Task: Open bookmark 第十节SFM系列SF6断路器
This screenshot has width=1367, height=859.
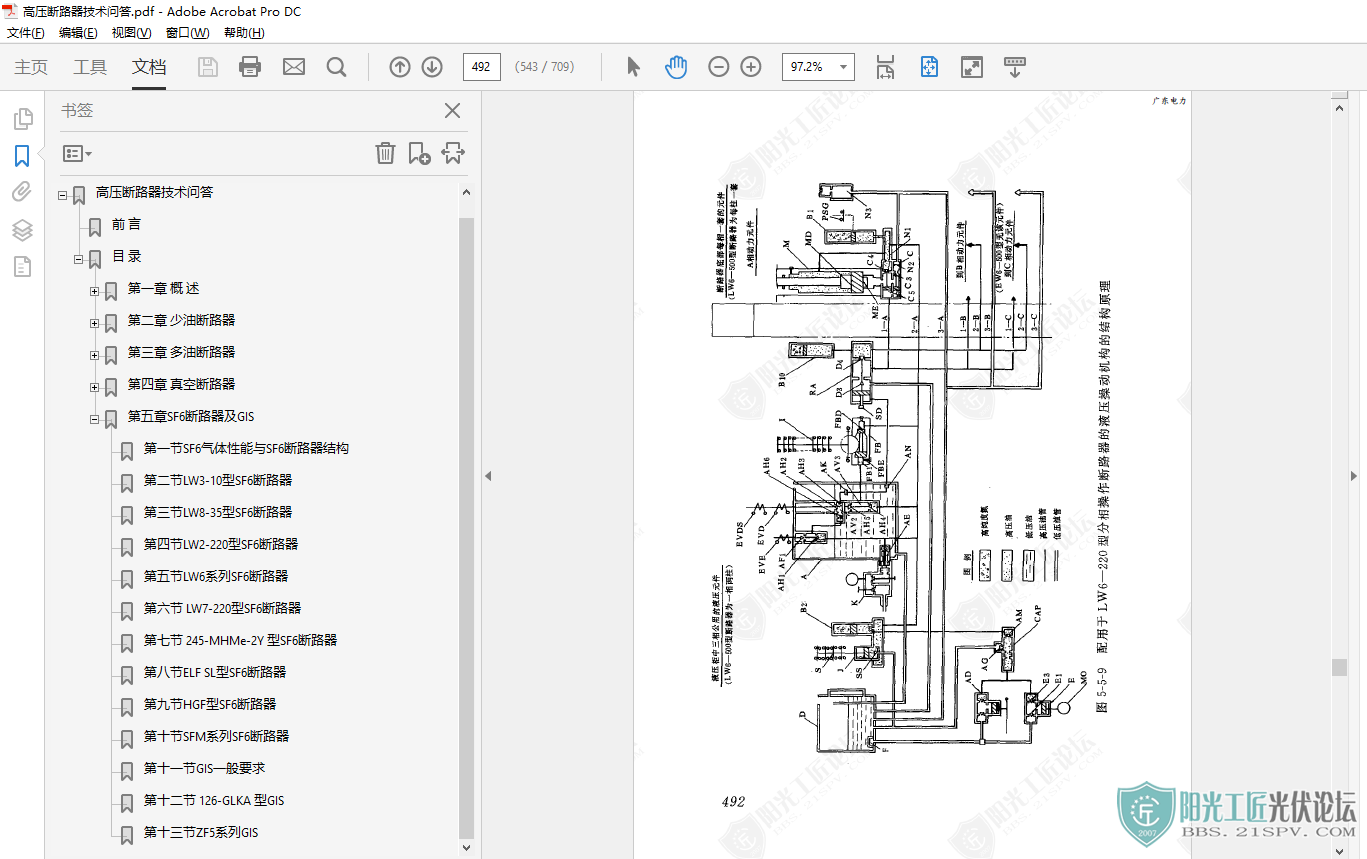Action: click(x=216, y=736)
